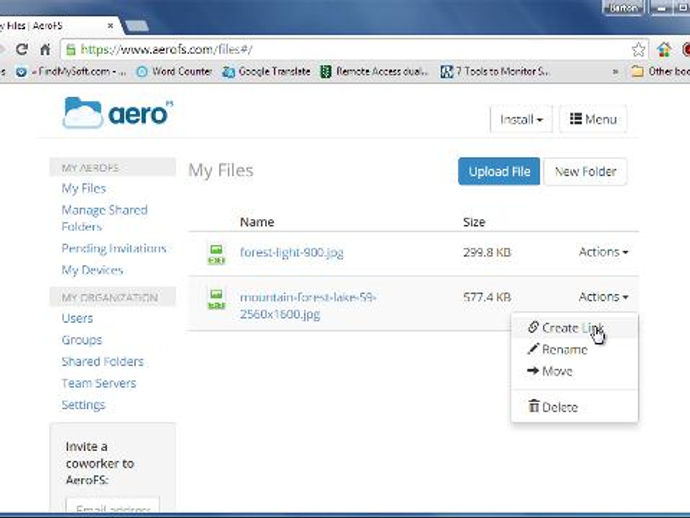The image size is (690, 518).
Task: Click the colorful house extension icon
Action: click(x=664, y=49)
